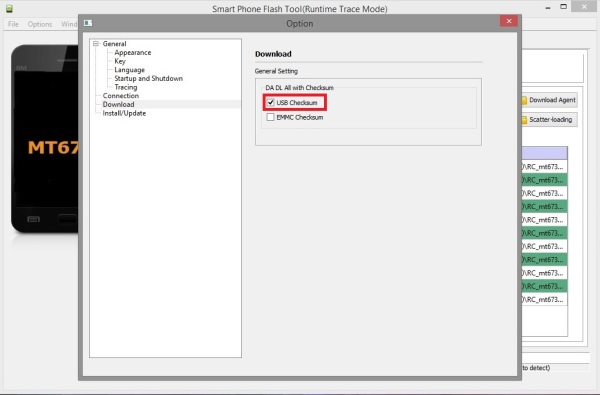The height and width of the screenshot is (395, 600).
Task: Open Connection settings in the tree
Action: click(x=121, y=96)
